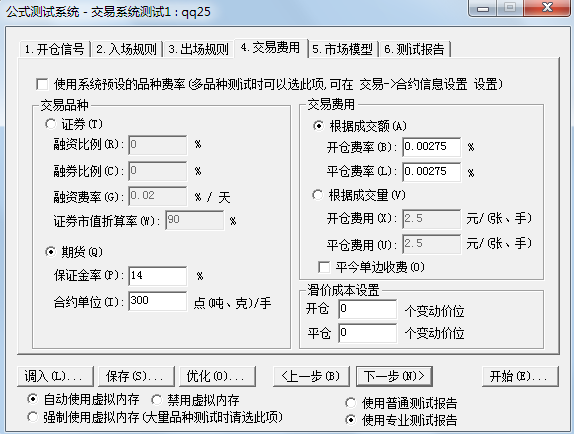Start test with 开始(E)... button
Screen dimensions: 574x434
point(520,376)
